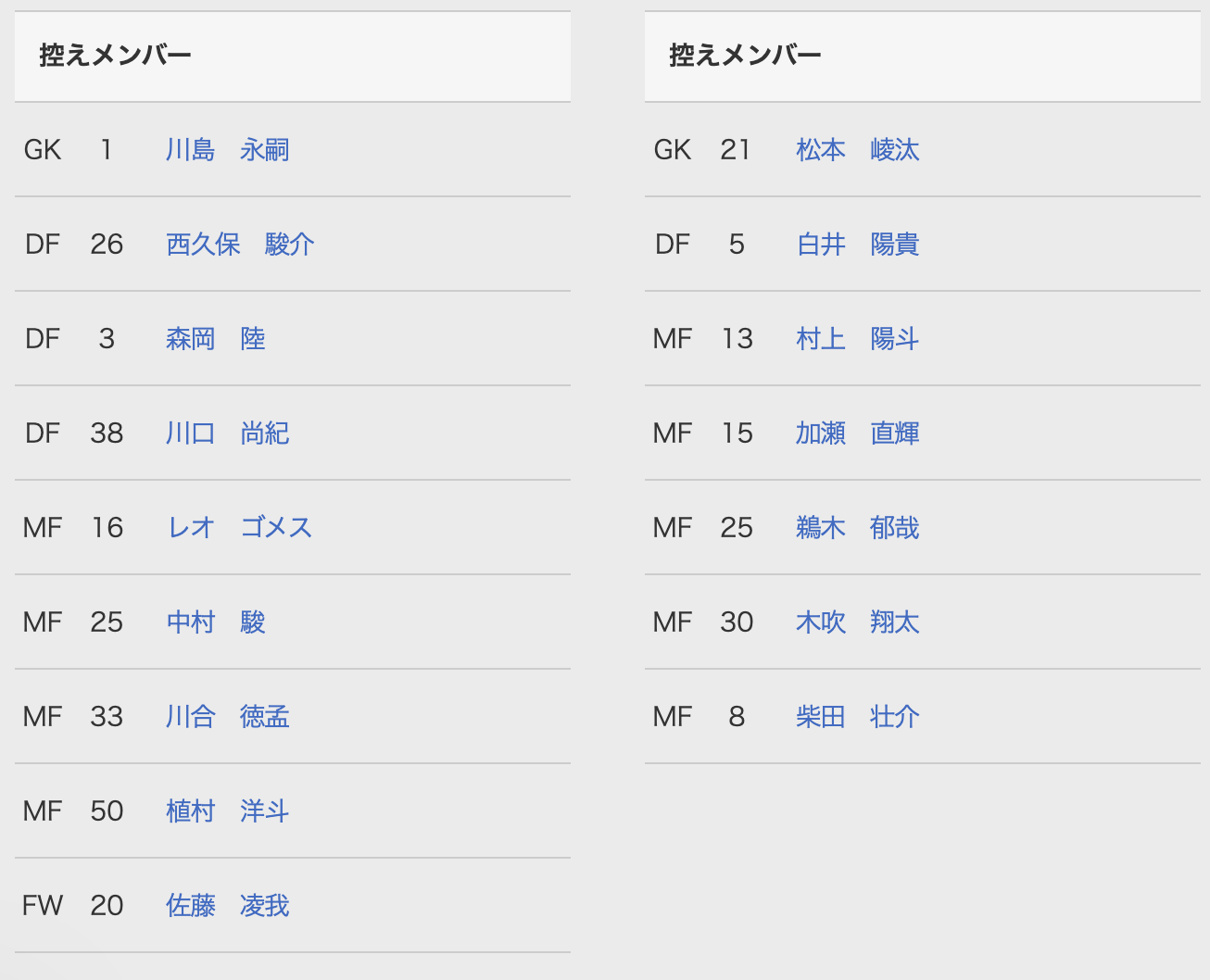
Task: Click left 控えメンバー section header
Action: [x=115, y=56]
